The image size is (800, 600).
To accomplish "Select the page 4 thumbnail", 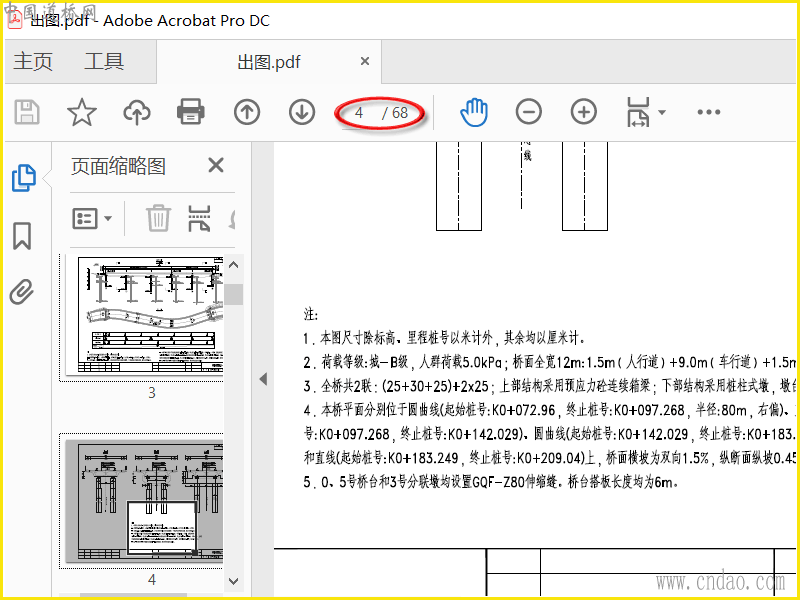I will click(x=144, y=502).
